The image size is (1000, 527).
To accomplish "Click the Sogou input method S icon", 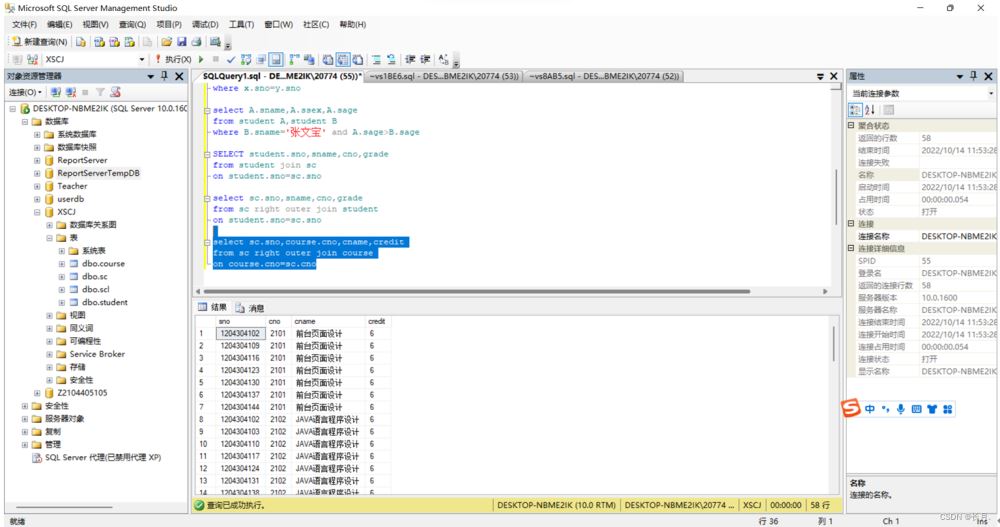I will pos(851,408).
